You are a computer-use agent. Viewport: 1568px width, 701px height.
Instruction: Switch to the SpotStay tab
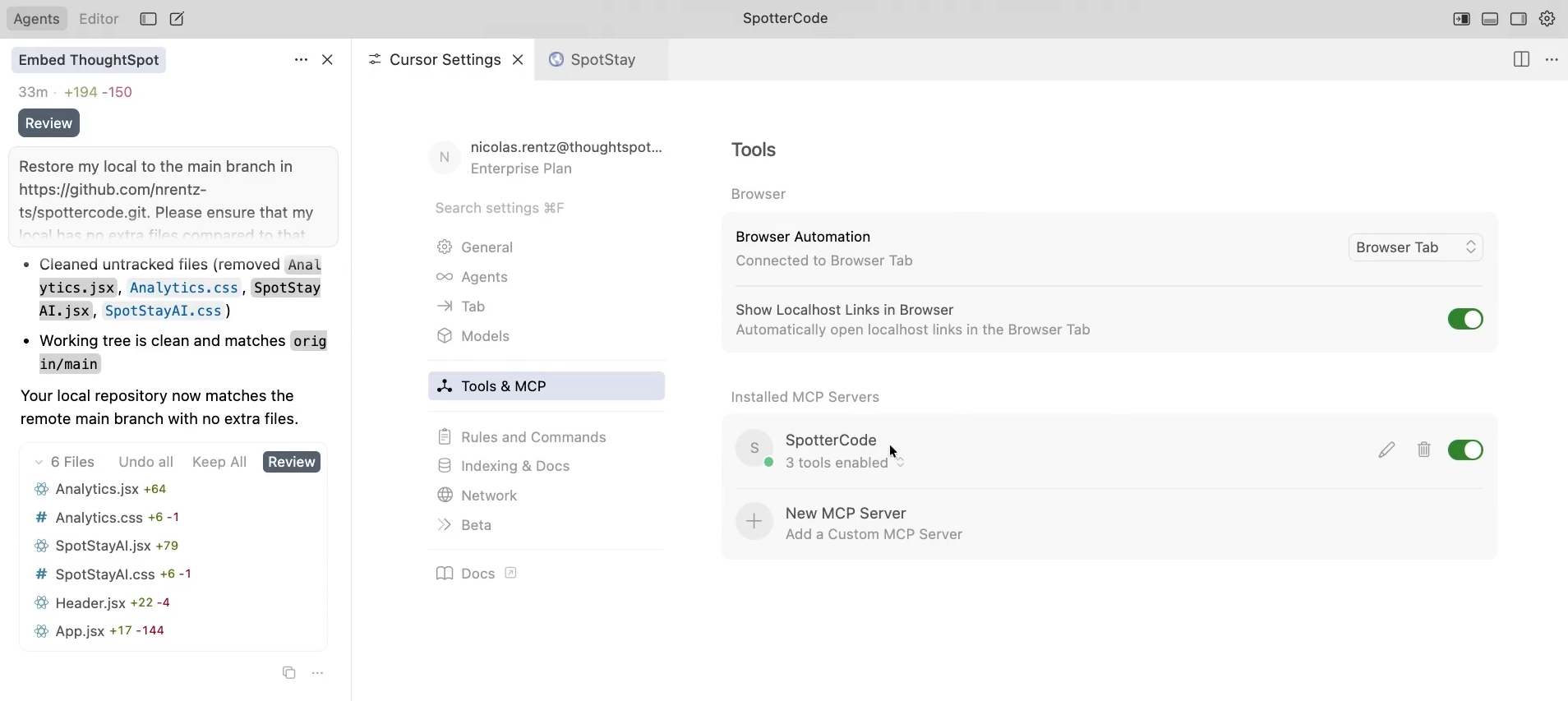[x=602, y=60]
